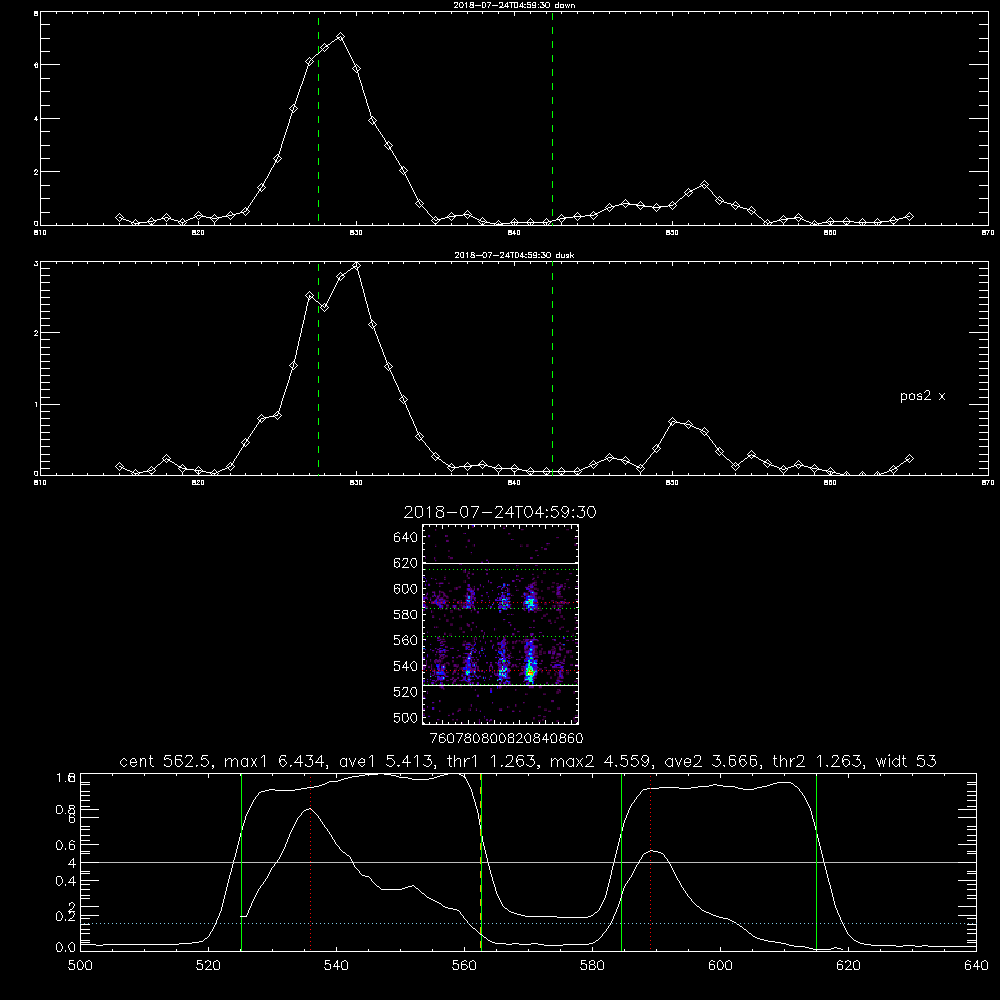Click the '620' label on bottom plot x-axis

[x=848, y=966]
